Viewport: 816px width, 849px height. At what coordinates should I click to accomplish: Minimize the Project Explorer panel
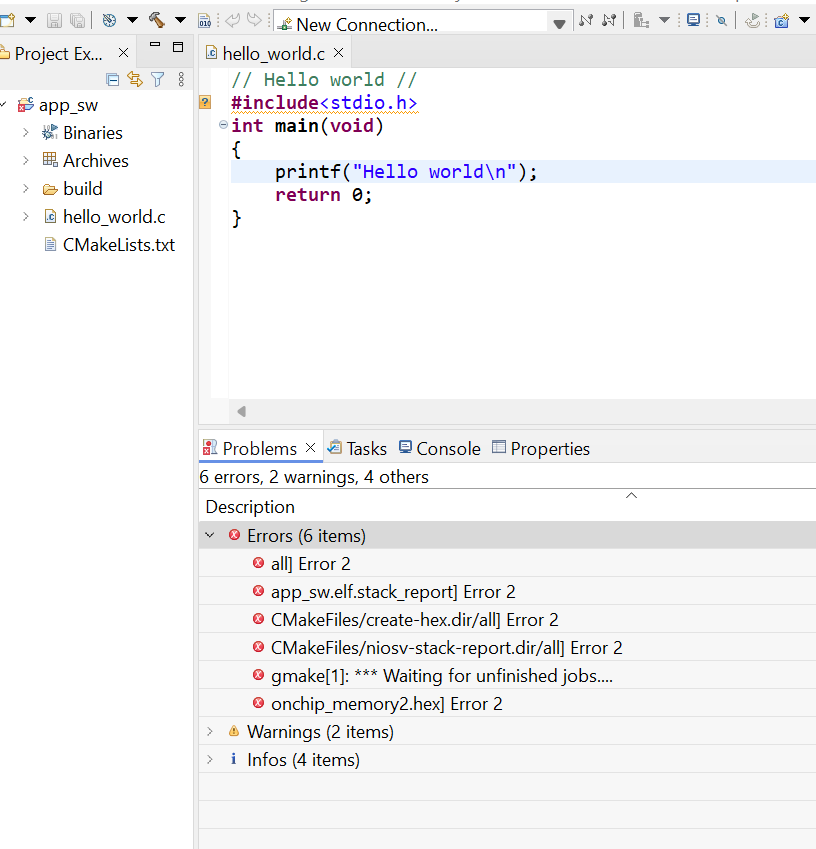point(154,47)
